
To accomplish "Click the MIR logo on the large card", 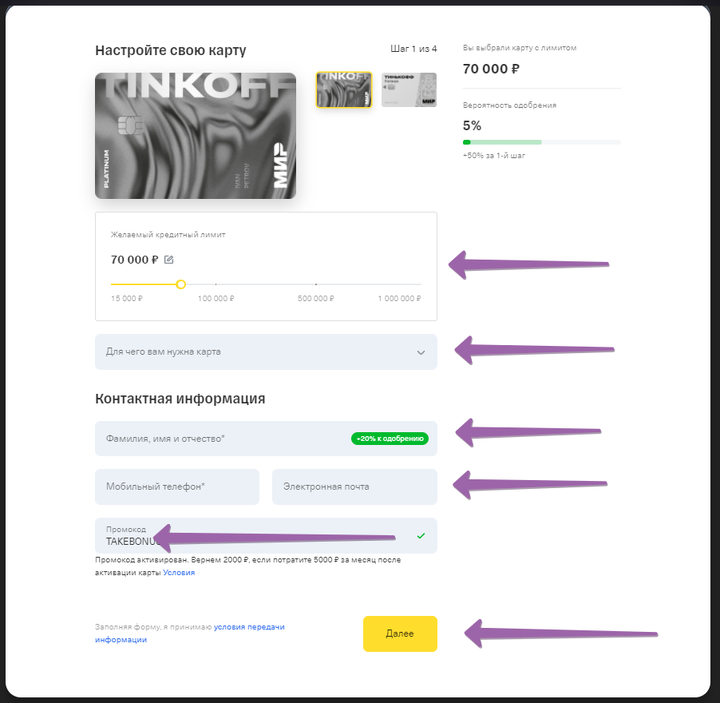I will click(x=281, y=166).
